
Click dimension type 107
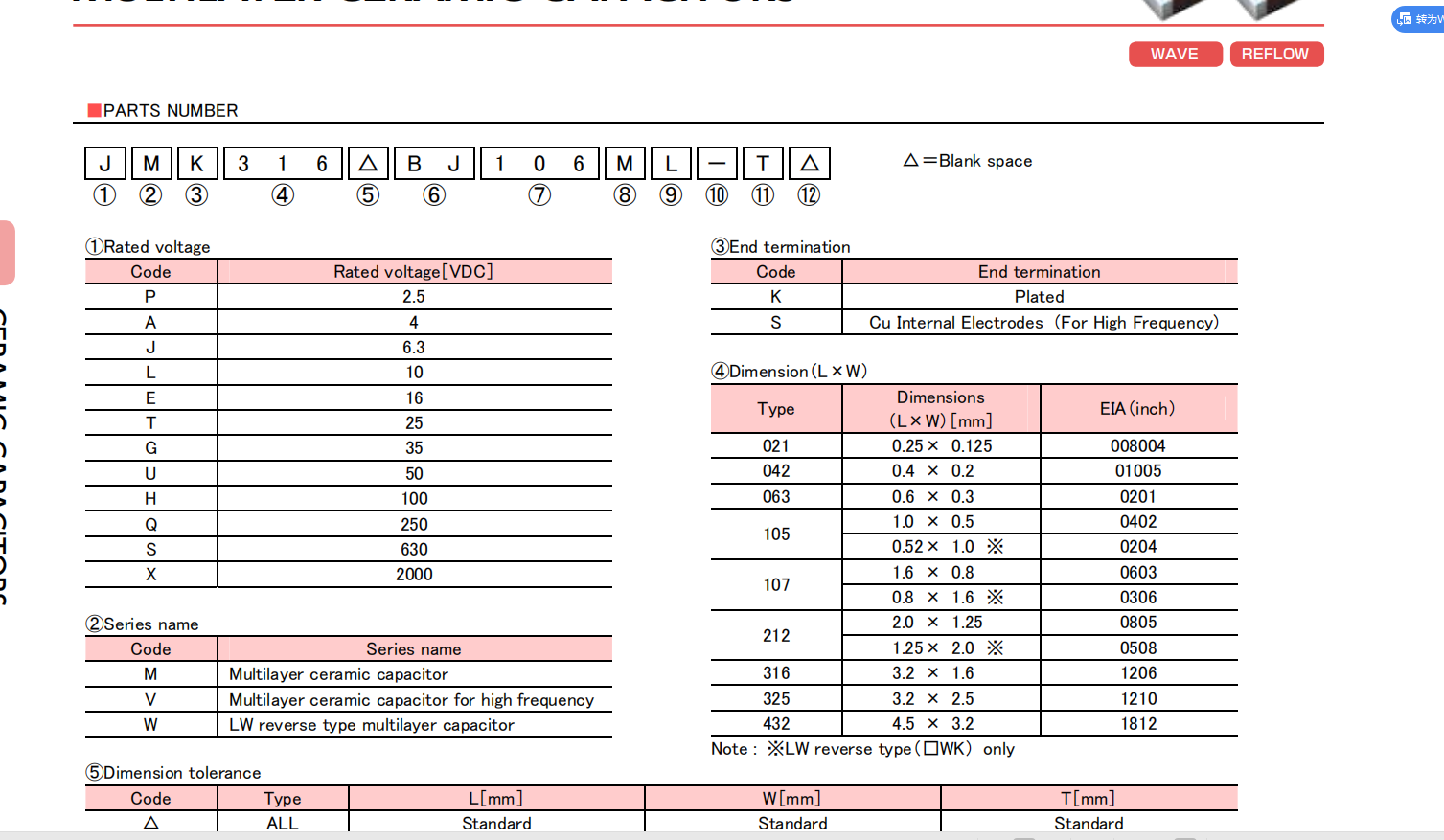[776, 585]
